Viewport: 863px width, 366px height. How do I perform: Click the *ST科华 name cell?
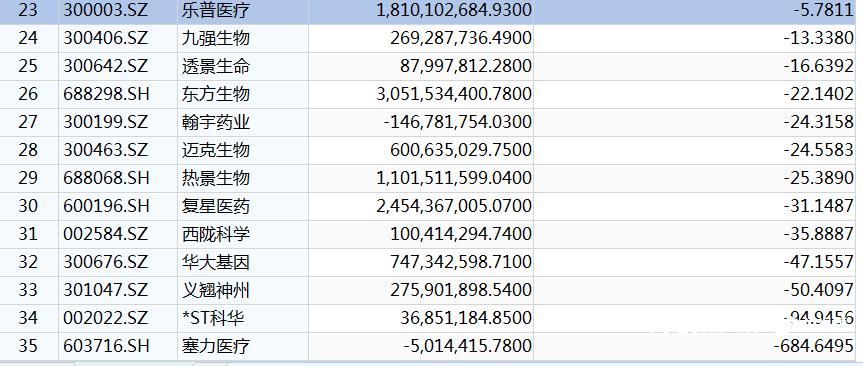(x=243, y=318)
